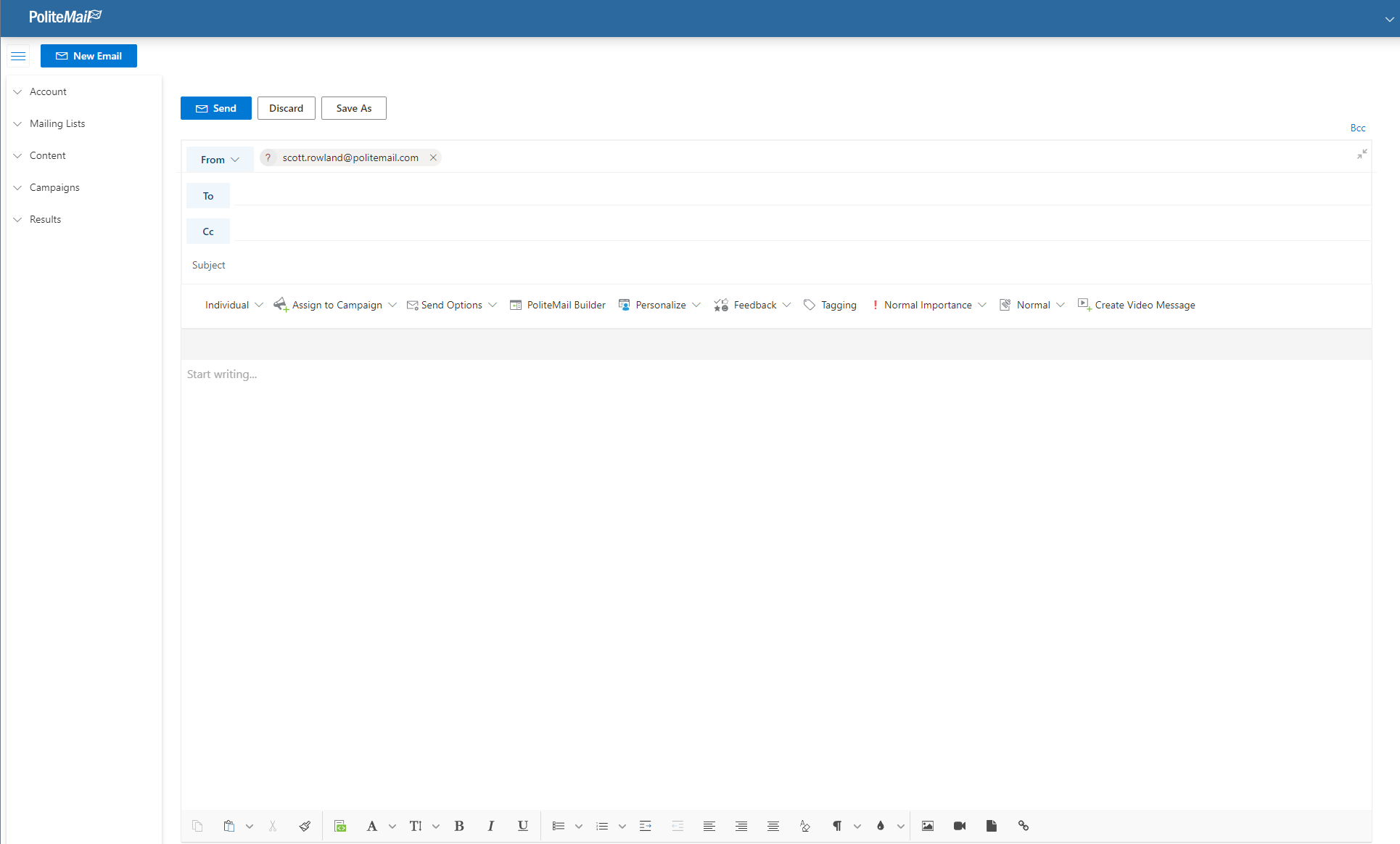
Task: Open the text color droplet picker
Action: 881,826
